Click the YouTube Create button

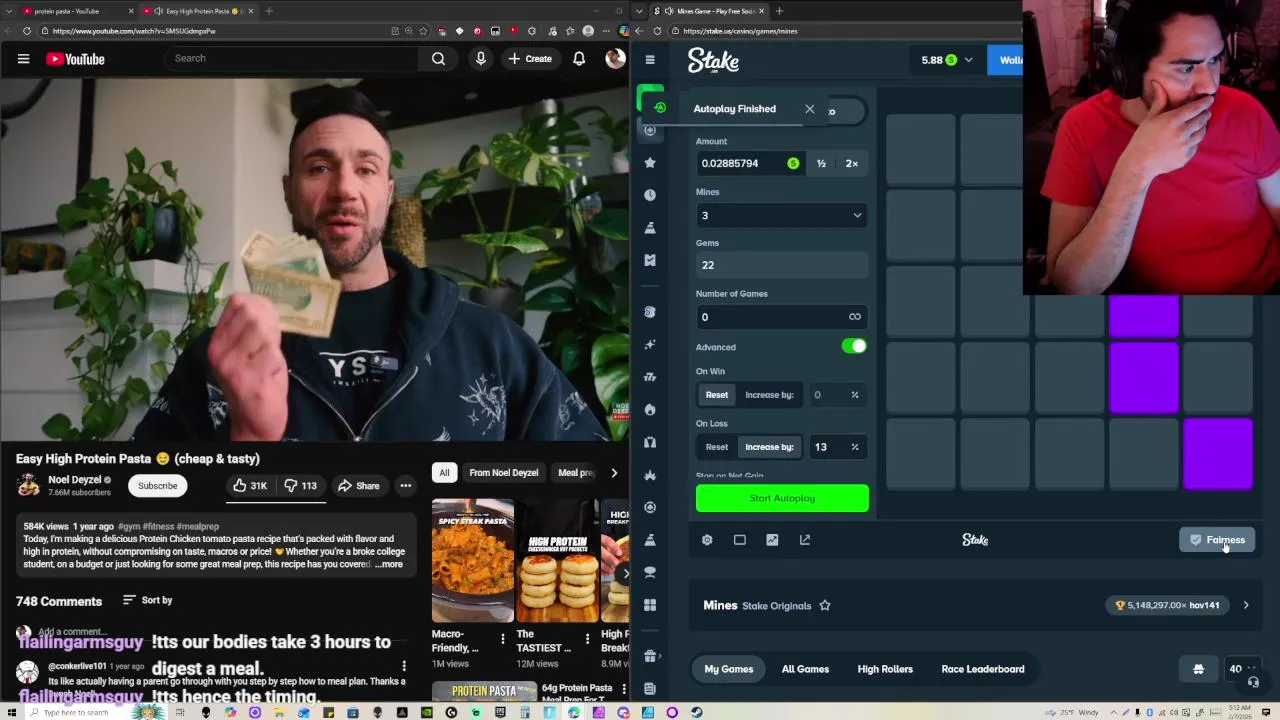pos(530,59)
